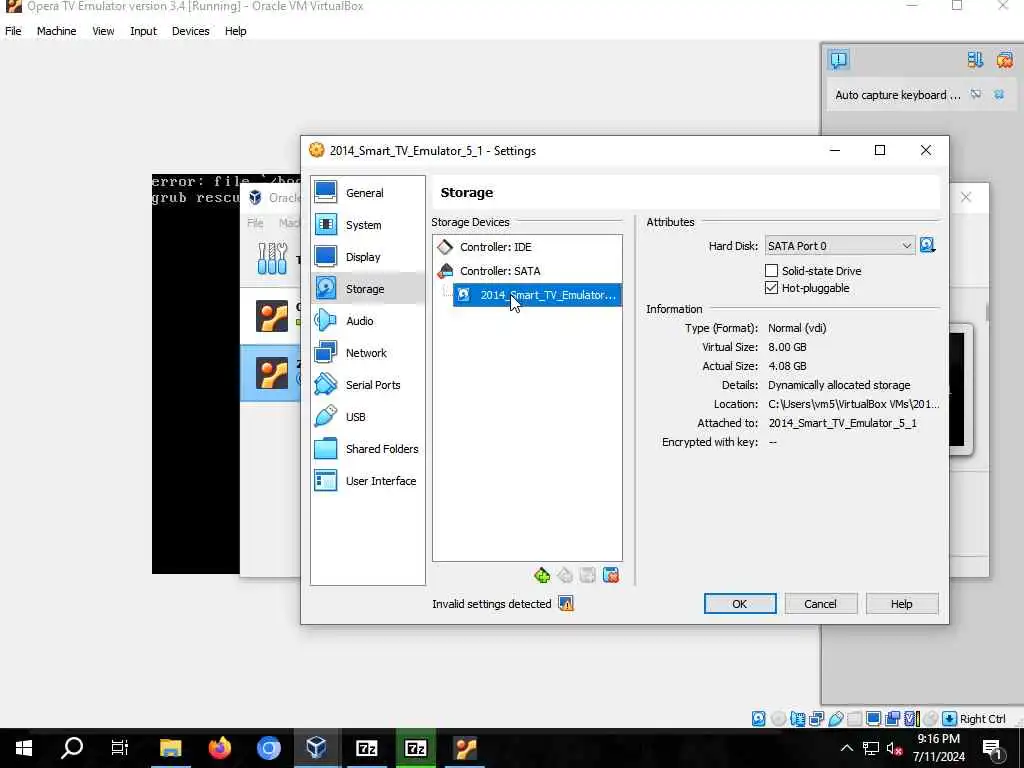The width and height of the screenshot is (1024, 768).
Task: Open the first 7z taskbar icon
Action: (x=366, y=748)
